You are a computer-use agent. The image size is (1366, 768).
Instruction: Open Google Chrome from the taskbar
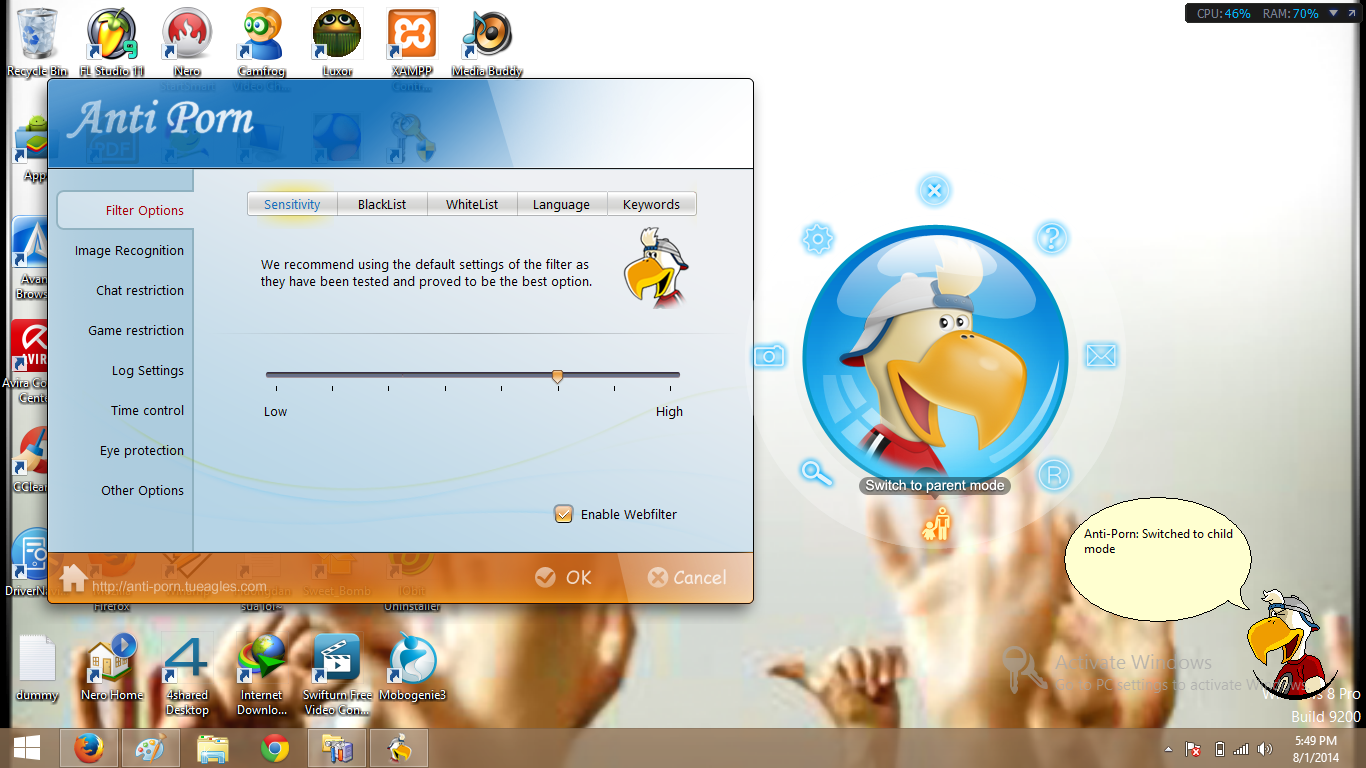tap(275, 748)
